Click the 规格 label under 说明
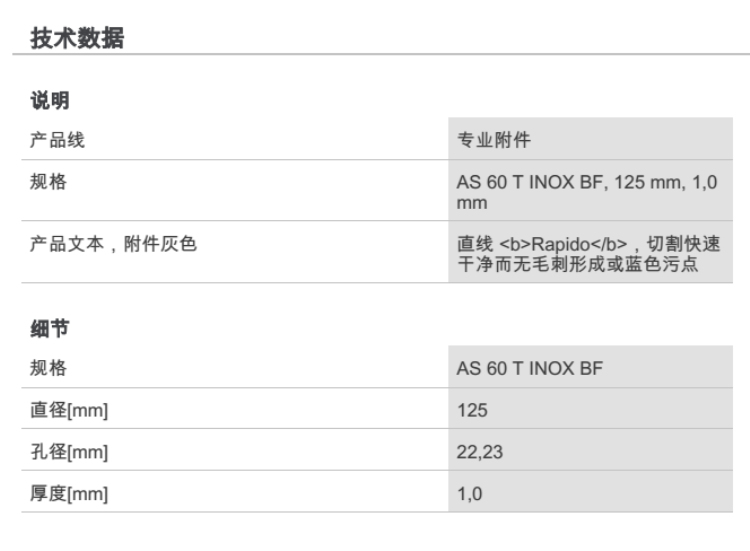 click(47, 182)
